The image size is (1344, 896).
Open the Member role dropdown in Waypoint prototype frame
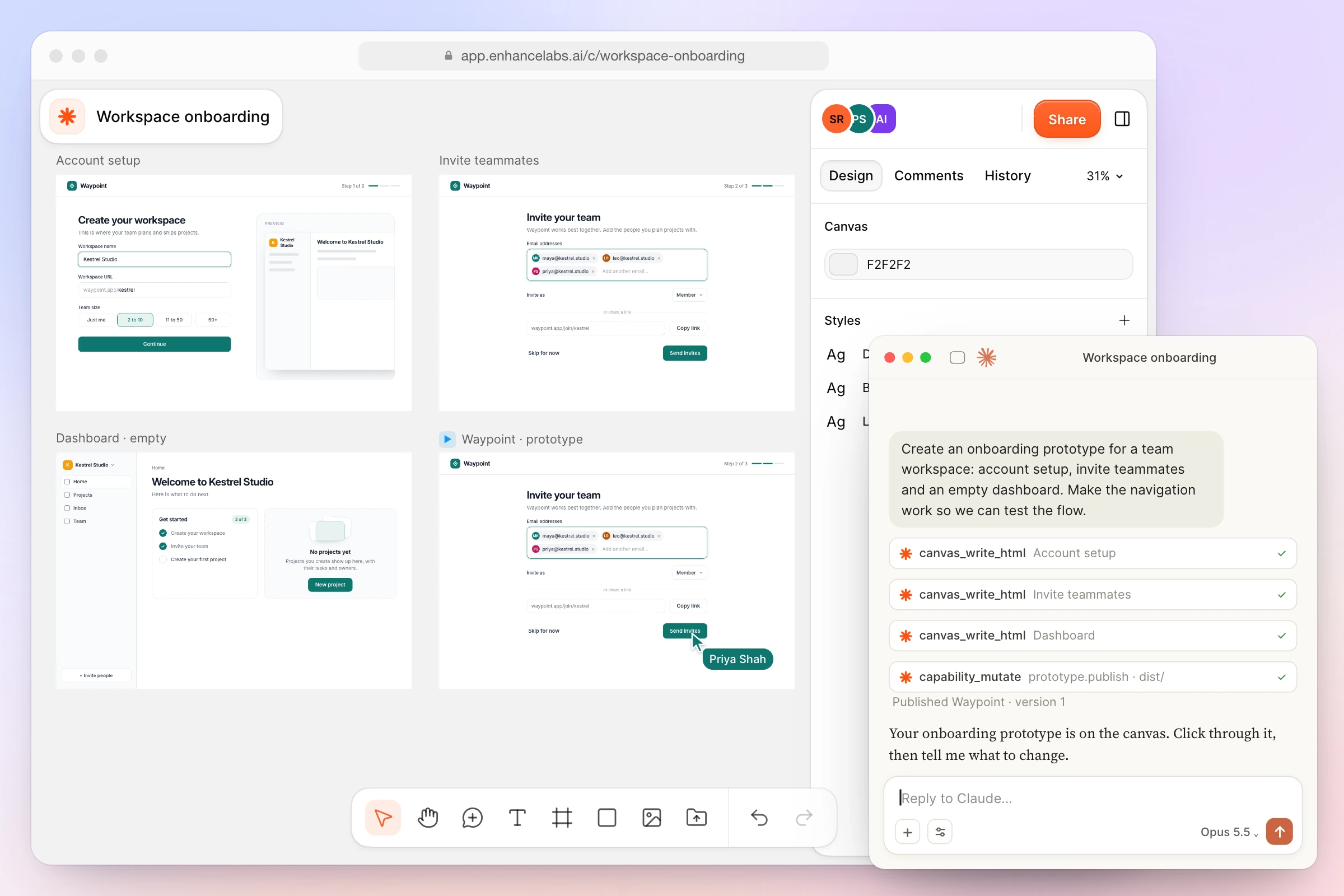point(689,572)
